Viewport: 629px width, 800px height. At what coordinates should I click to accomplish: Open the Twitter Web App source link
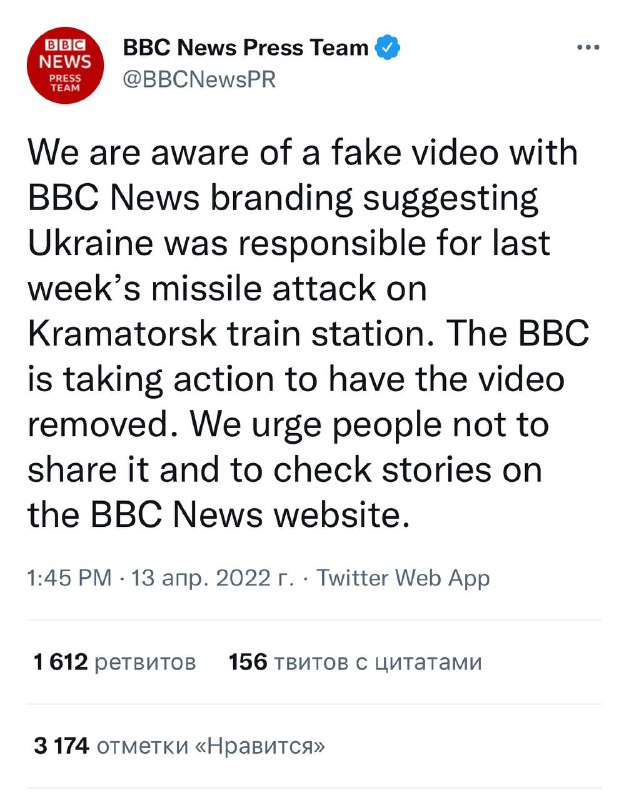click(403, 578)
